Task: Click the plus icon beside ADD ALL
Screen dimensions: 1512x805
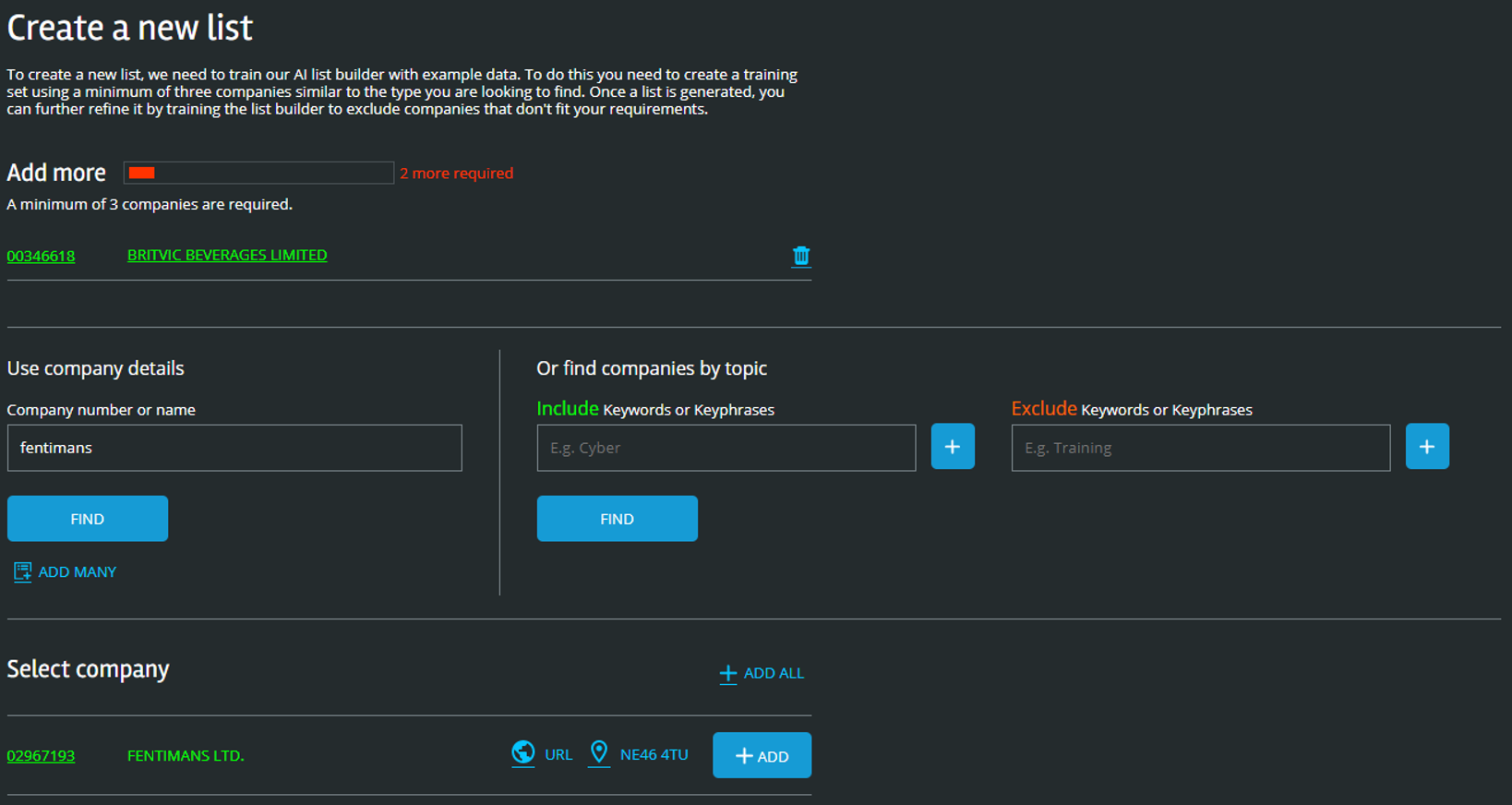Action: tap(728, 674)
